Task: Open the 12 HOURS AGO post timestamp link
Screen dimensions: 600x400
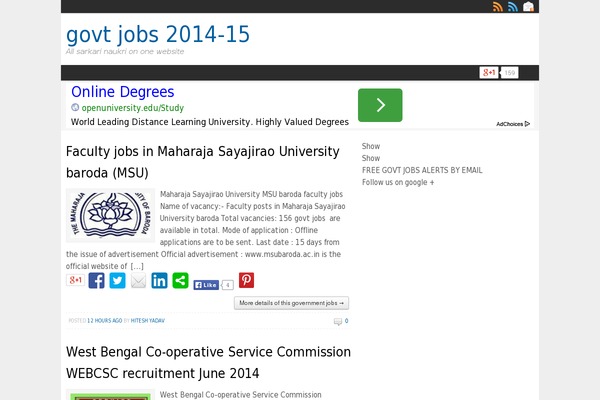Action: [104, 321]
